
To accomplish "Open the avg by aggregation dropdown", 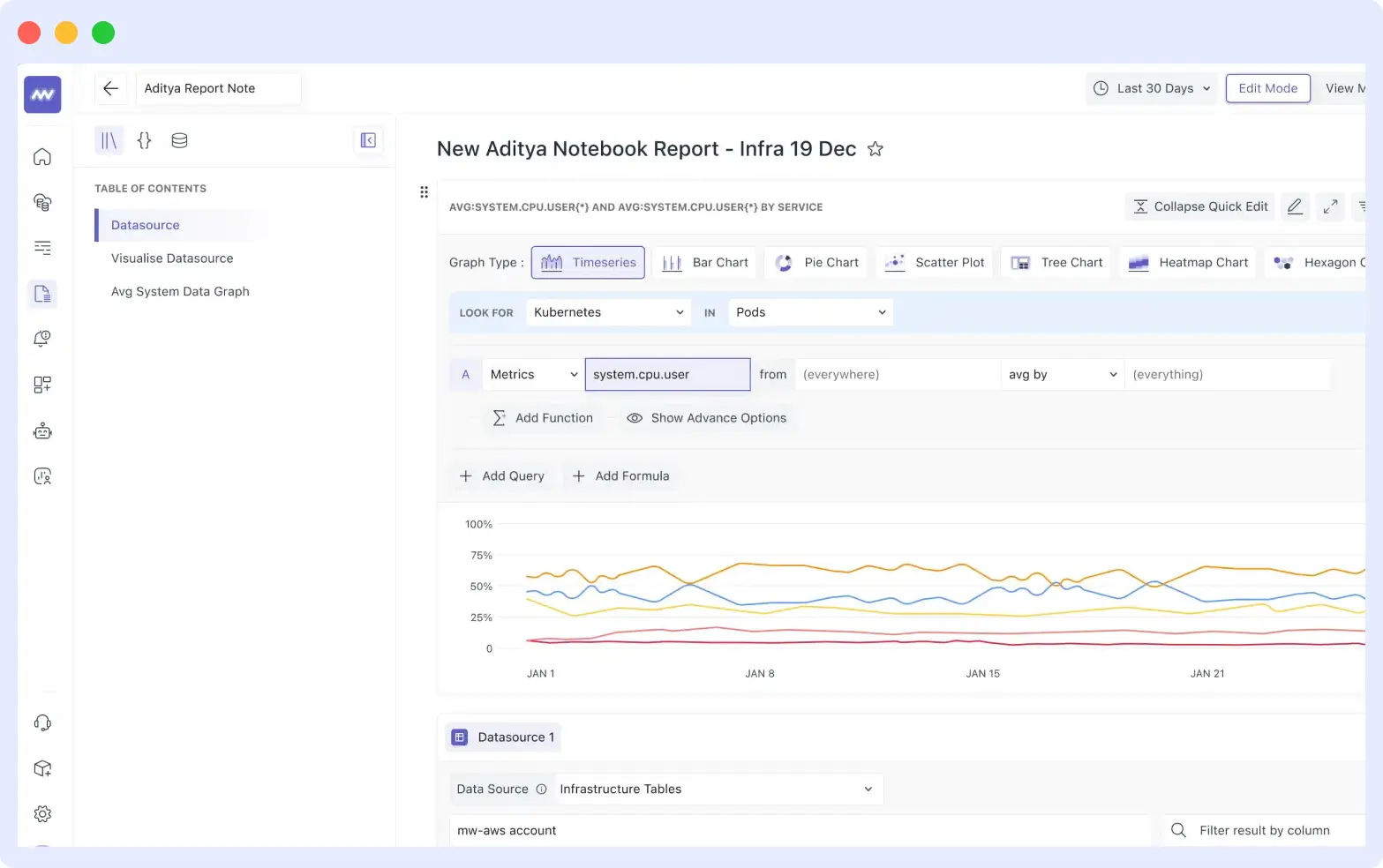I will 1062,374.
